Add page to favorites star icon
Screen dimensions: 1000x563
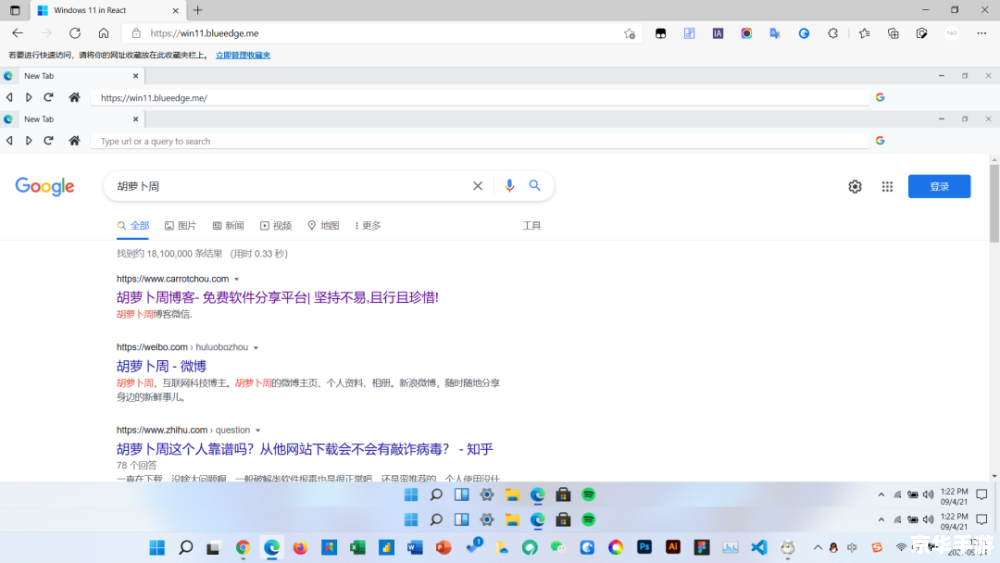[629, 34]
